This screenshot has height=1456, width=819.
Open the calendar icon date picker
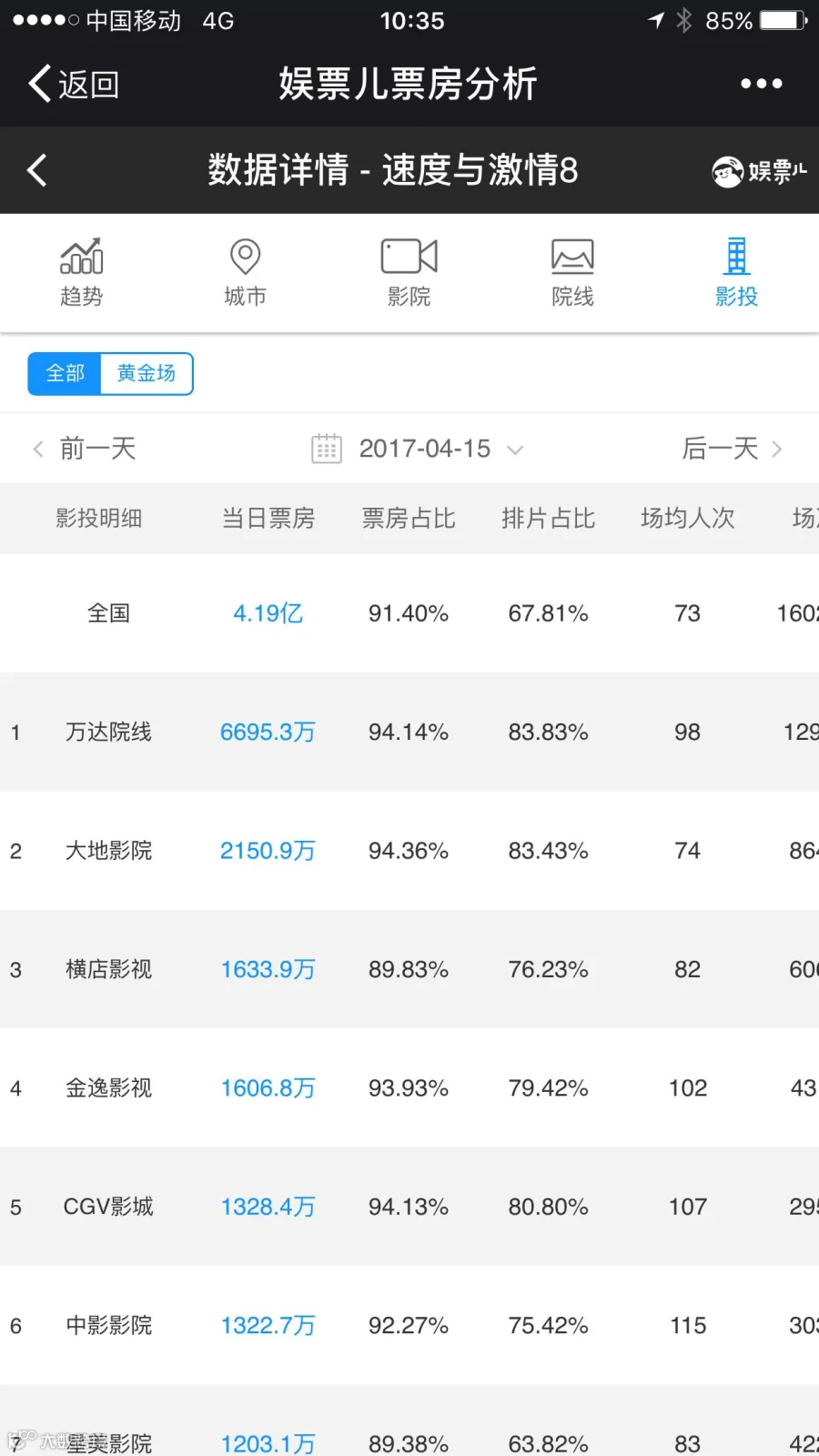(x=327, y=449)
